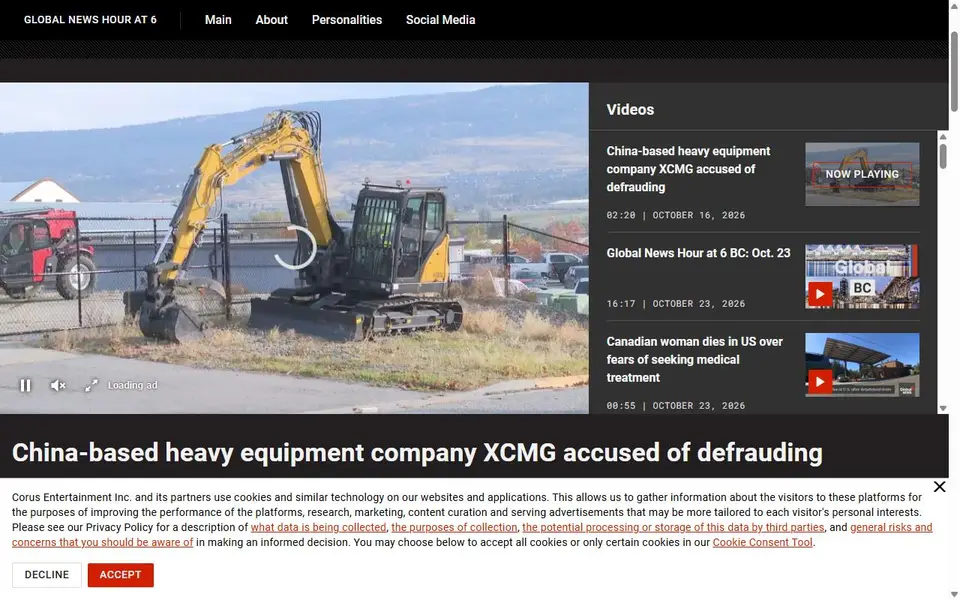The image size is (960, 600).
Task: Open 'the purposes of collection' link
Action: pos(454,527)
